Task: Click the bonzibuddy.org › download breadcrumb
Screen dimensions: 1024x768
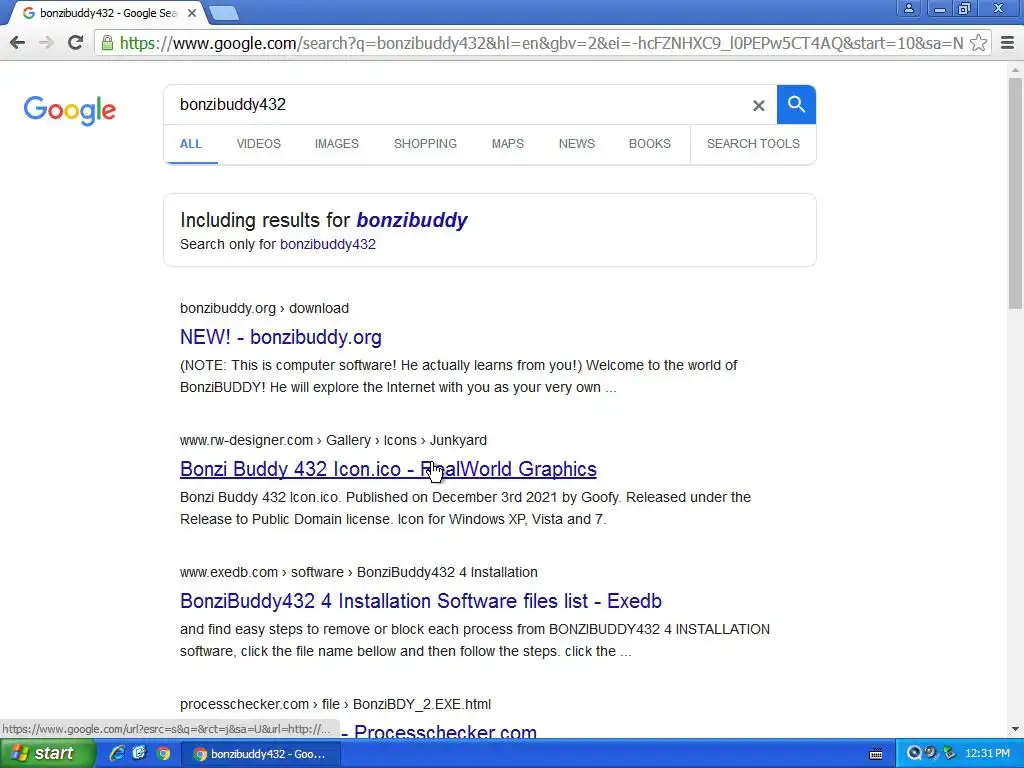Action: tap(264, 308)
